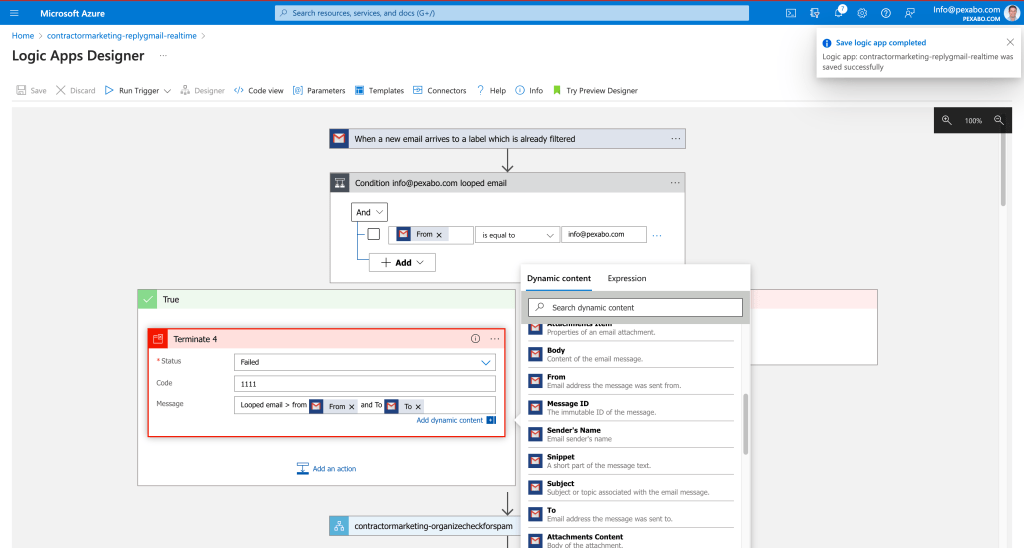Image resolution: width=1024 pixels, height=548 pixels.
Task: Open the Status dropdown showing Failed
Action: [x=364, y=362]
